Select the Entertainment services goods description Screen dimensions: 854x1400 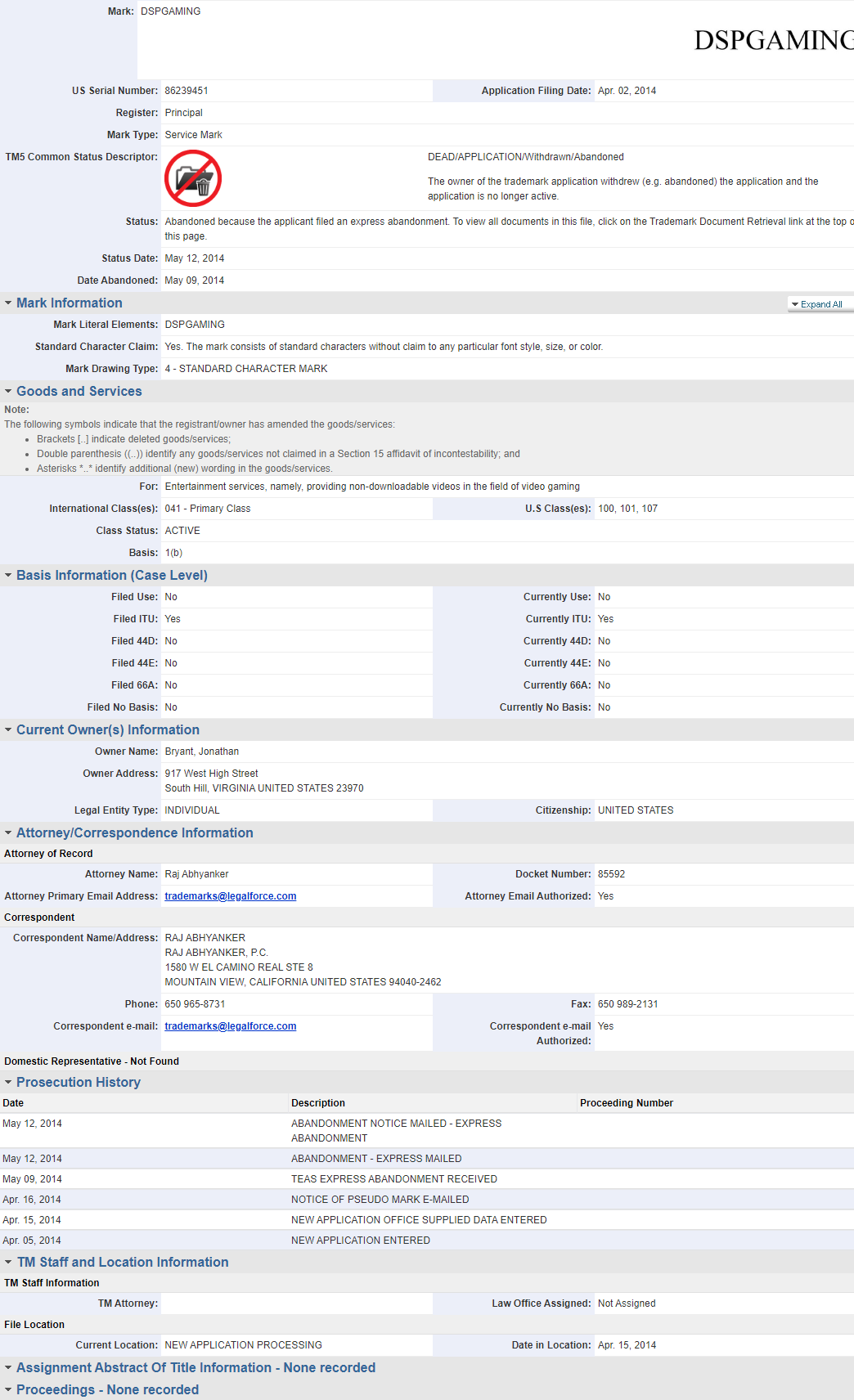[372, 487]
